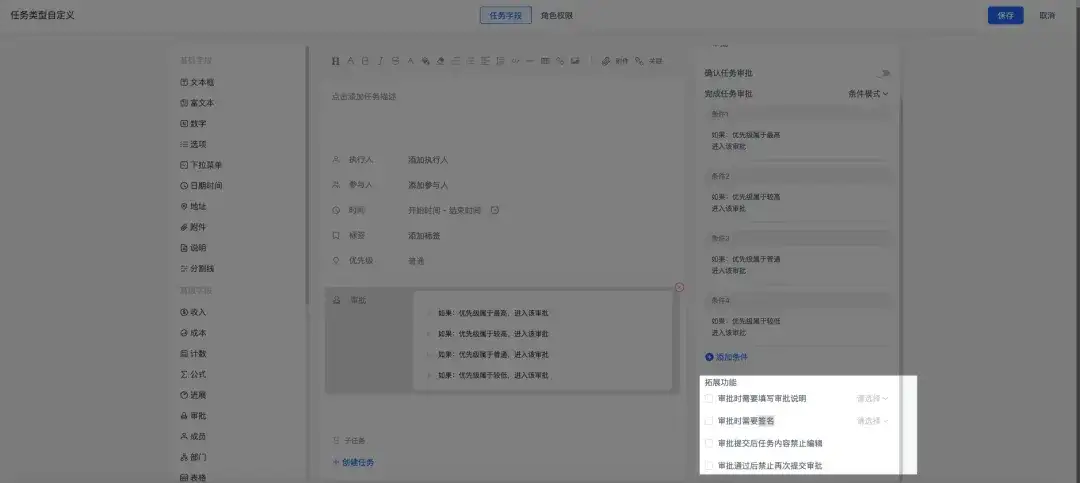This screenshot has width=1080, height=483.
Task: Insert table via editor toolbar
Action: point(545,61)
